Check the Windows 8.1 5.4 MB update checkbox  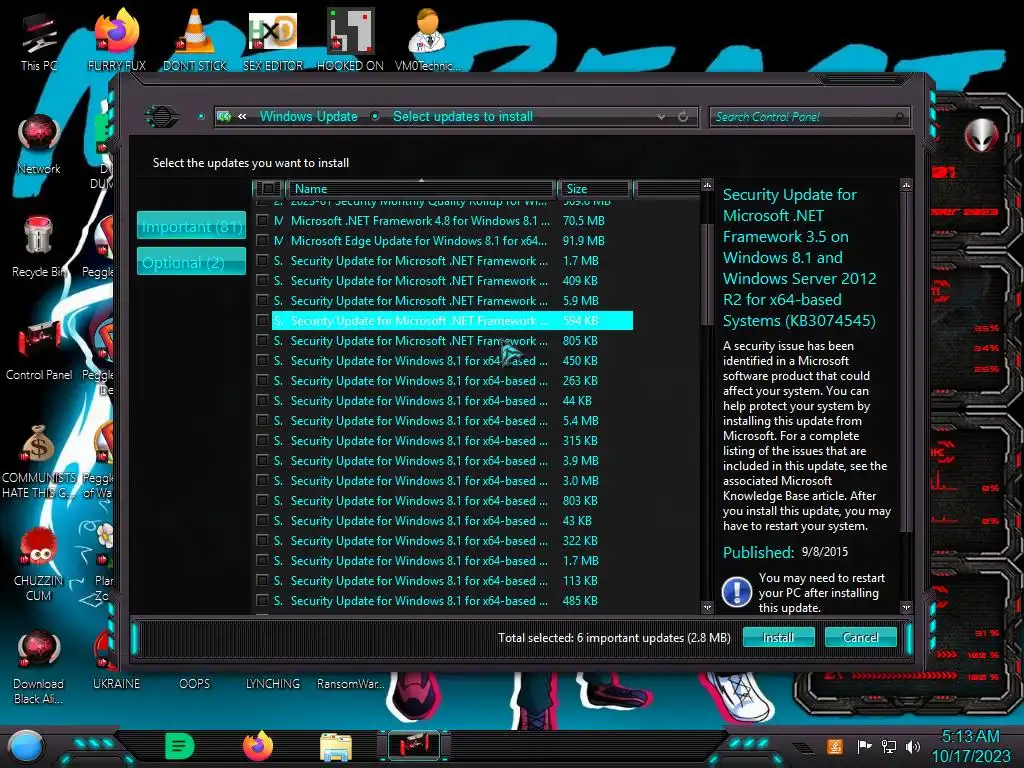(262, 421)
